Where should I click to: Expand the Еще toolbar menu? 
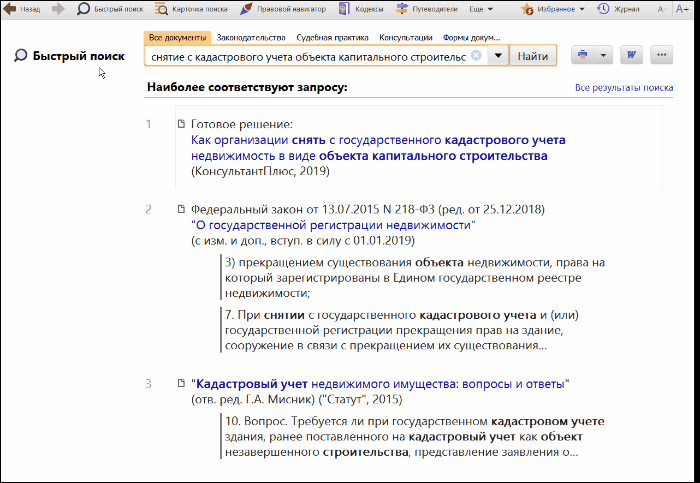click(x=481, y=9)
